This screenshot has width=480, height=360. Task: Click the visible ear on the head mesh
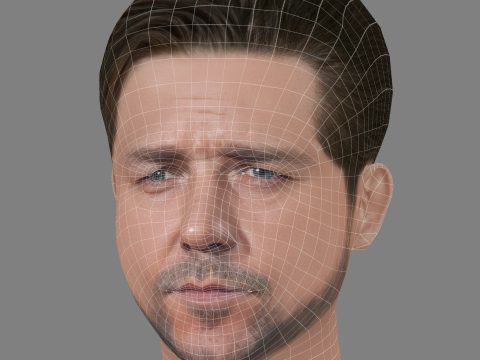coord(373,206)
